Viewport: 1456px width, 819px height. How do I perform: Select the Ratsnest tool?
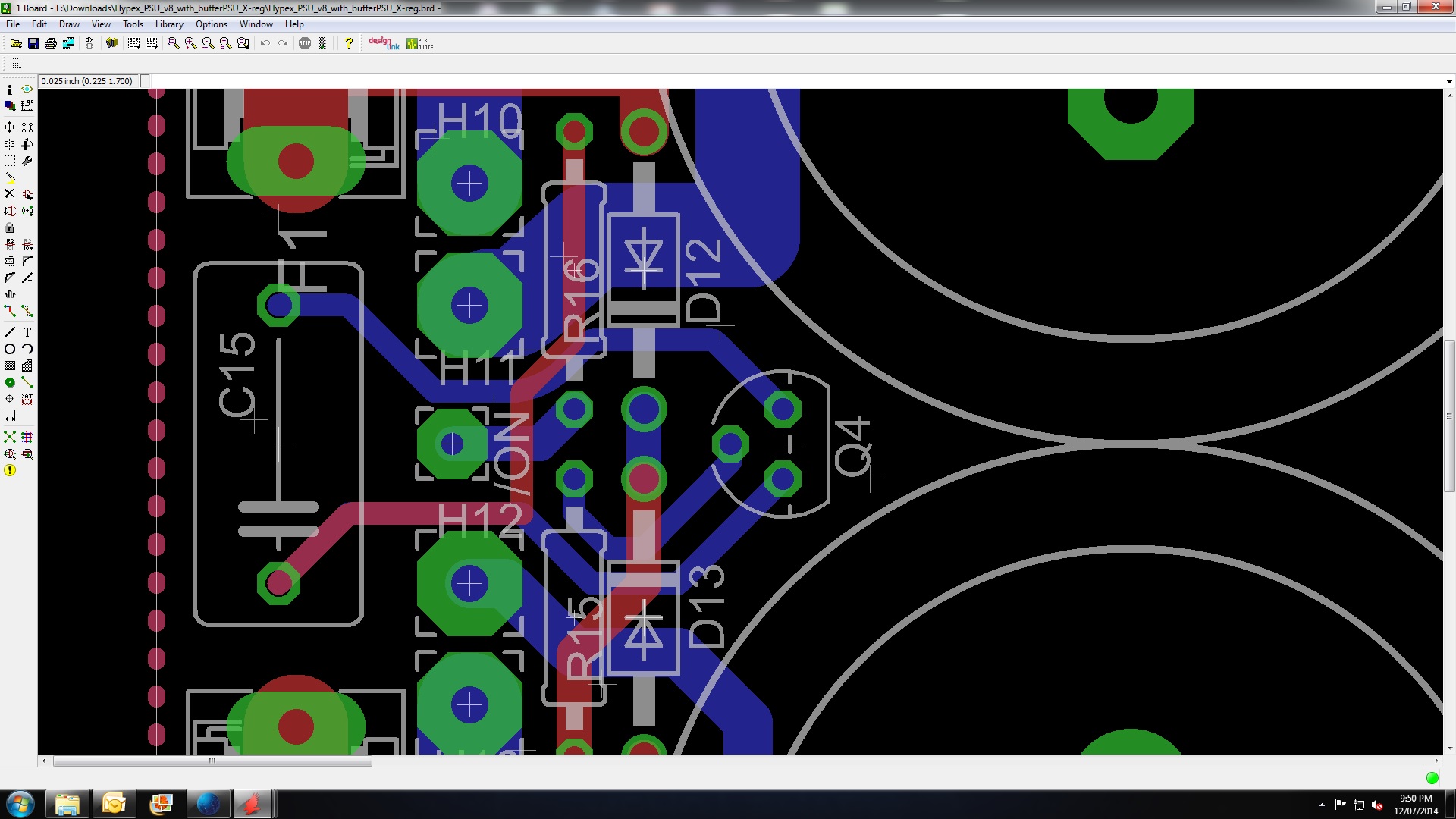click(10, 437)
